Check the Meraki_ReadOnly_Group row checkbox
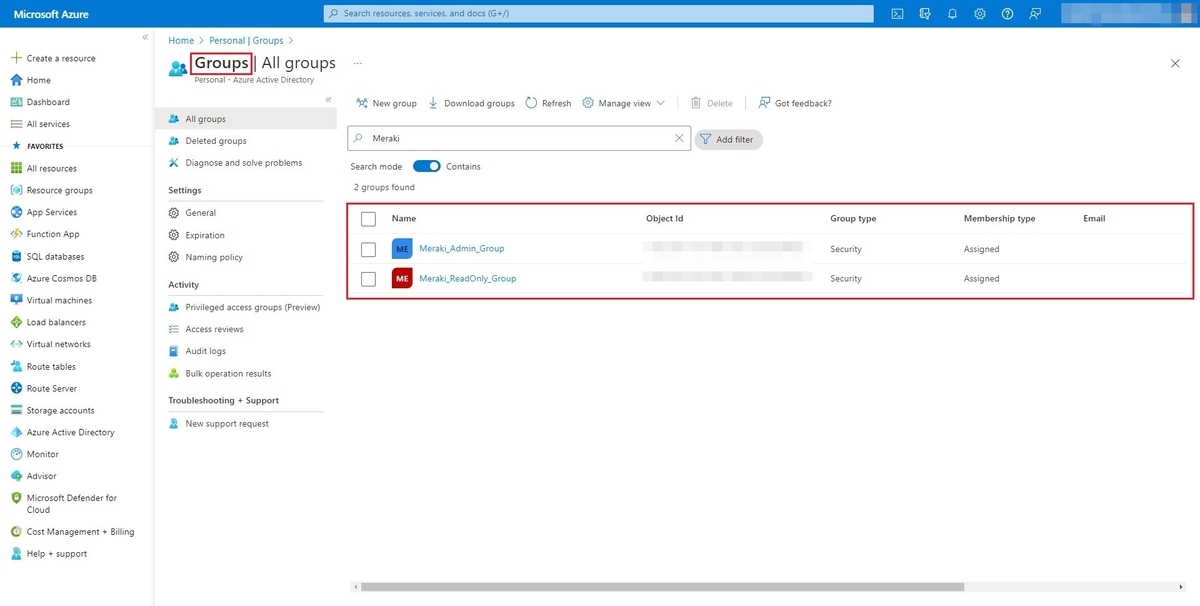 tap(368, 278)
